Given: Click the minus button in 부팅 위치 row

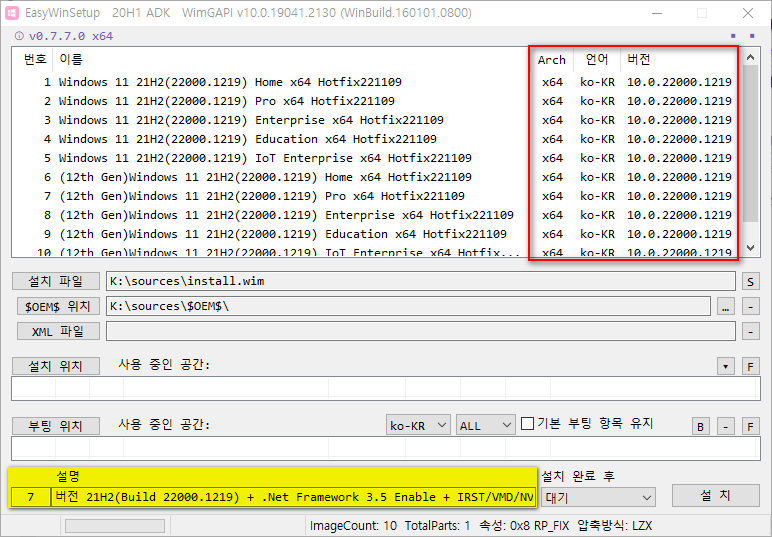Looking at the screenshot, I should [x=726, y=426].
